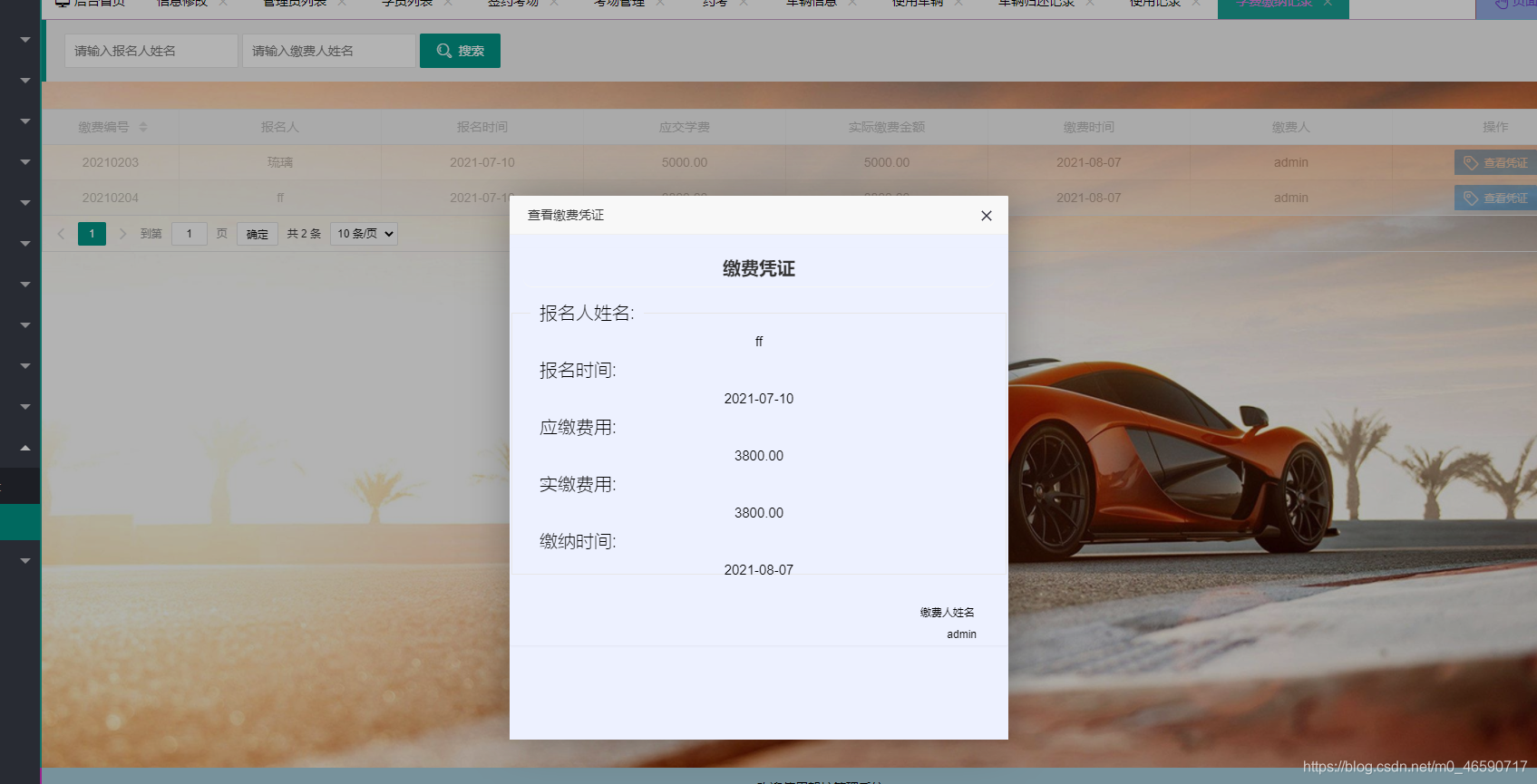The width and height of the screenshot is (1537, 784).
Task: Open the 10 条/页 page size dropdown
Action: point(365,234)
